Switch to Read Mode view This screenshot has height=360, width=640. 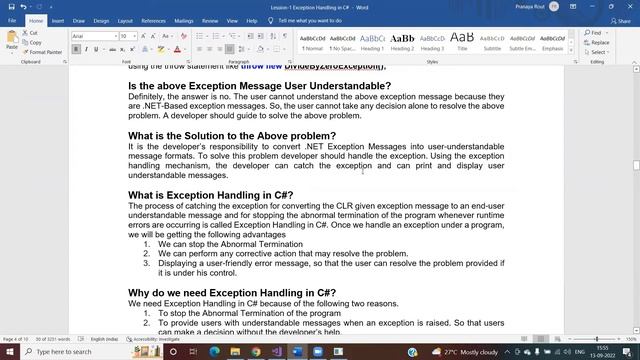pyautogui.click(x=524, y=339)
